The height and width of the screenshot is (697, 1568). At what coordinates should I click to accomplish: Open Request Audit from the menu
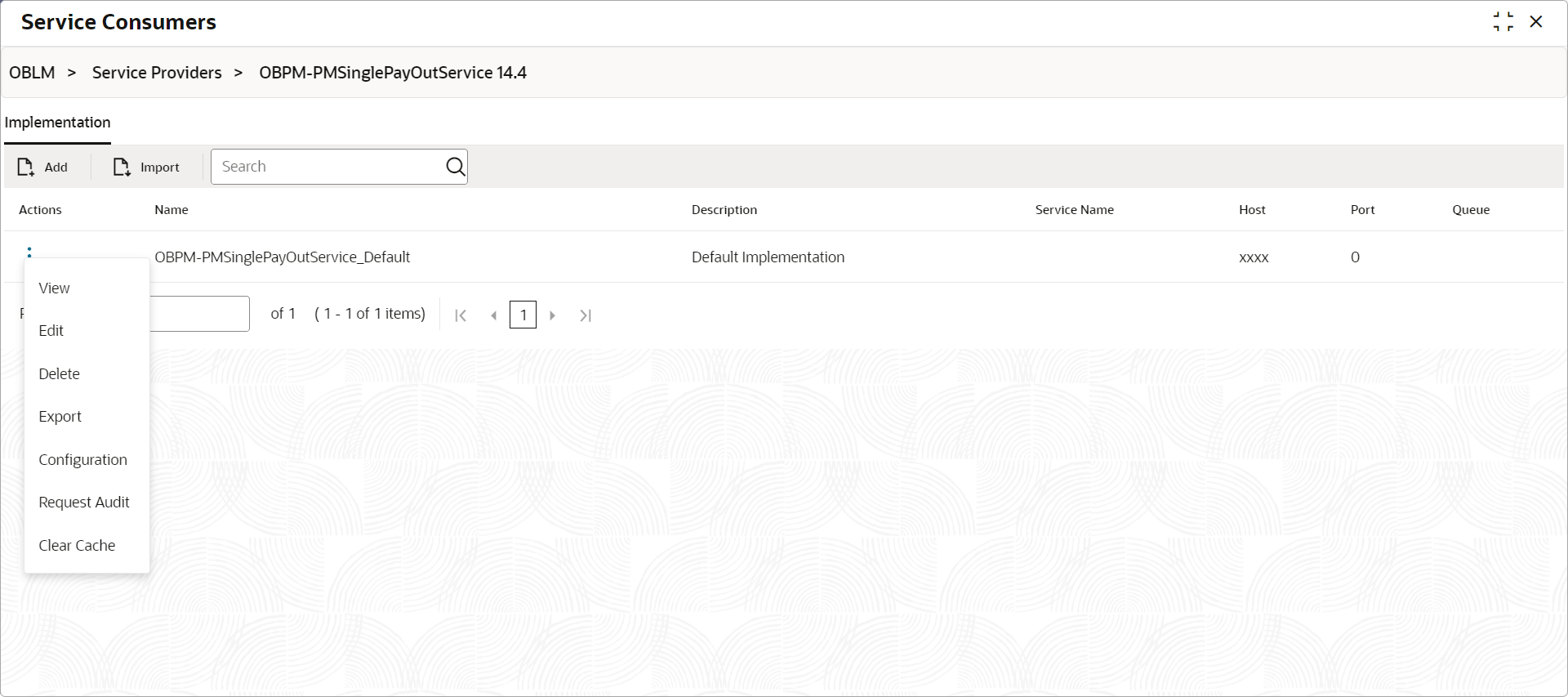pyautogui.click(x=83, y=502)
